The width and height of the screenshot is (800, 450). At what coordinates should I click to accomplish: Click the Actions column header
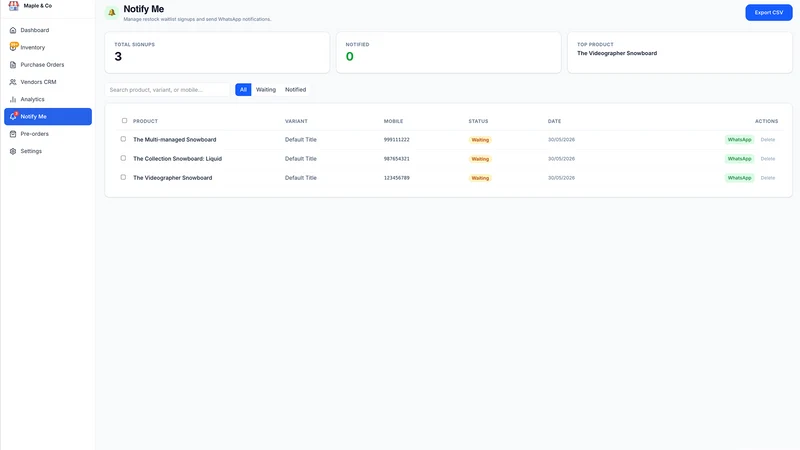coord(766,121)
